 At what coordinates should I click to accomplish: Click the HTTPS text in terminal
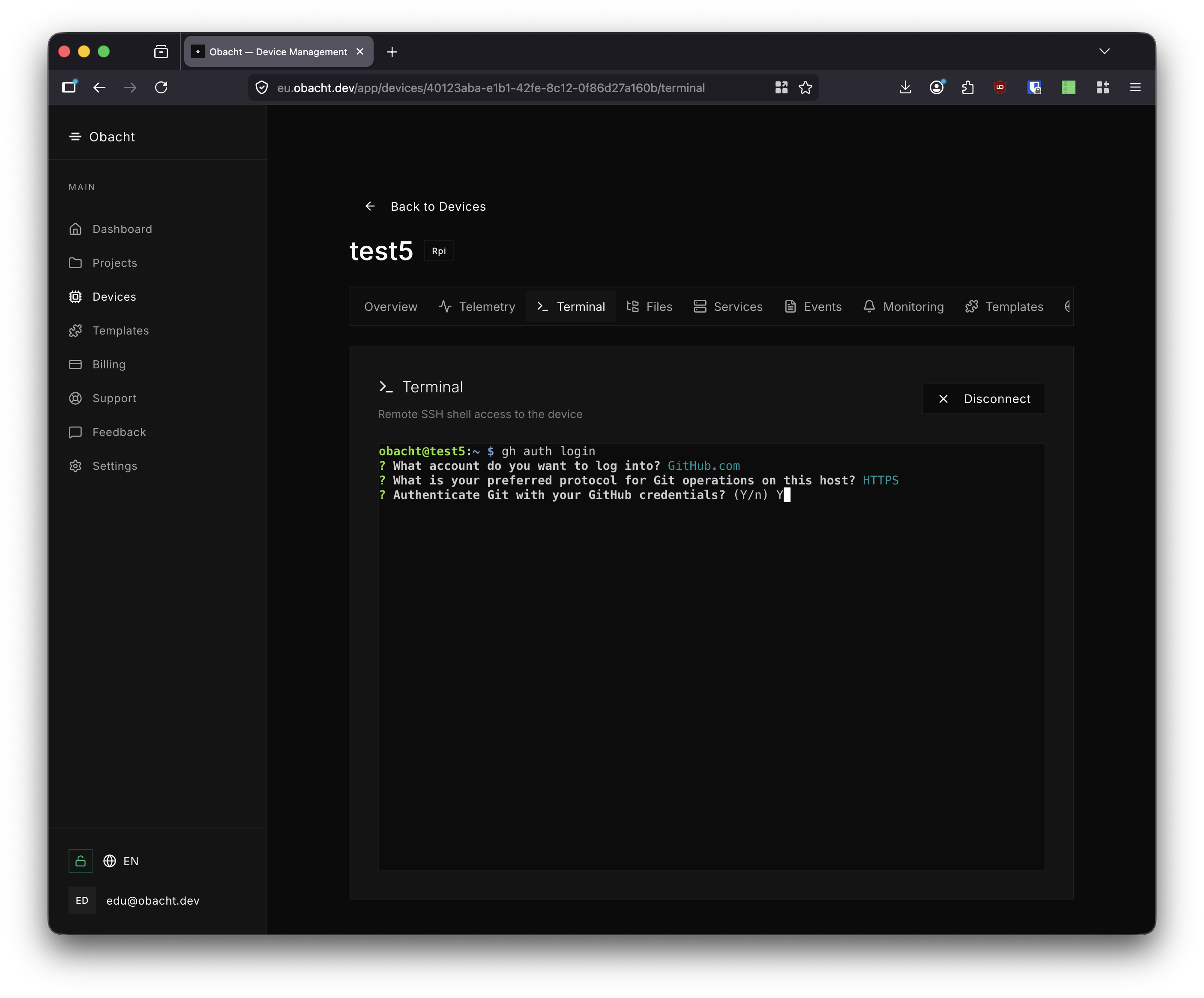pos(880,481)
